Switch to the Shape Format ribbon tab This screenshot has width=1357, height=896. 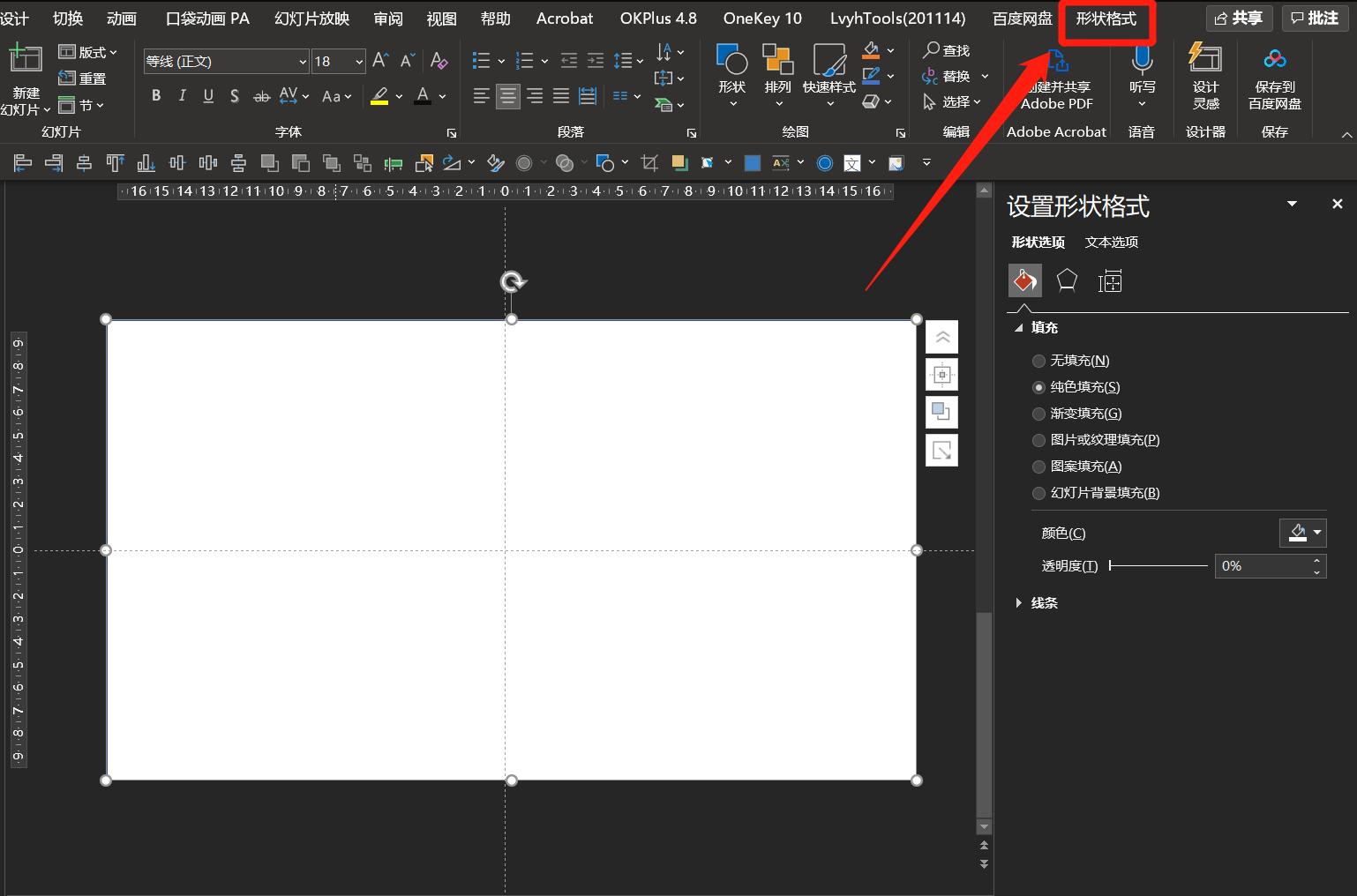click(x=1106, y=19)
